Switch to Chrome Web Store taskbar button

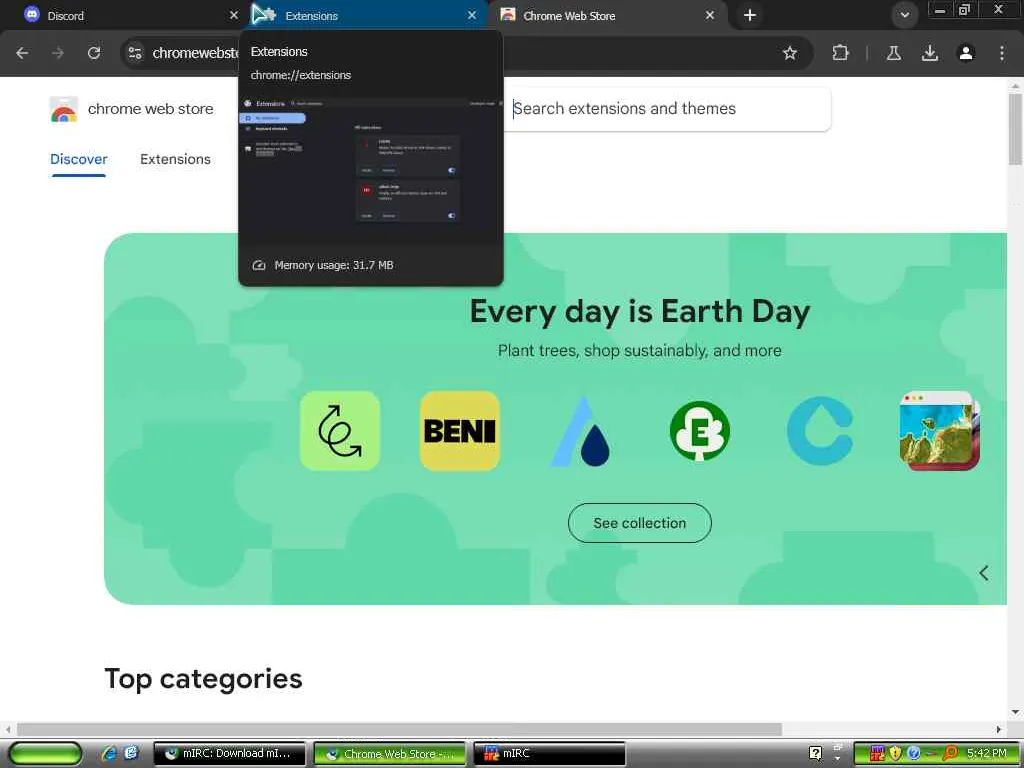(x=390, y=754)
